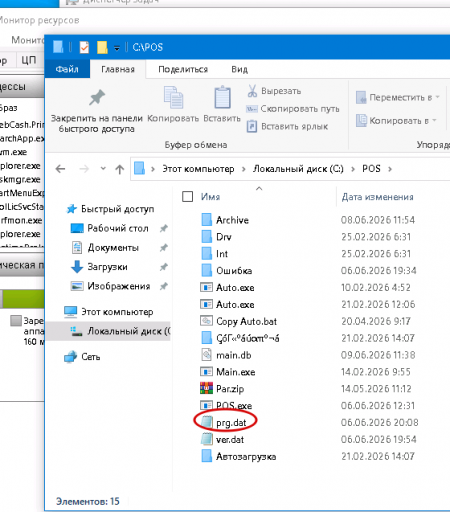
Task: Select Этот компьютер in the navigation pane
Action: point(109,312)
